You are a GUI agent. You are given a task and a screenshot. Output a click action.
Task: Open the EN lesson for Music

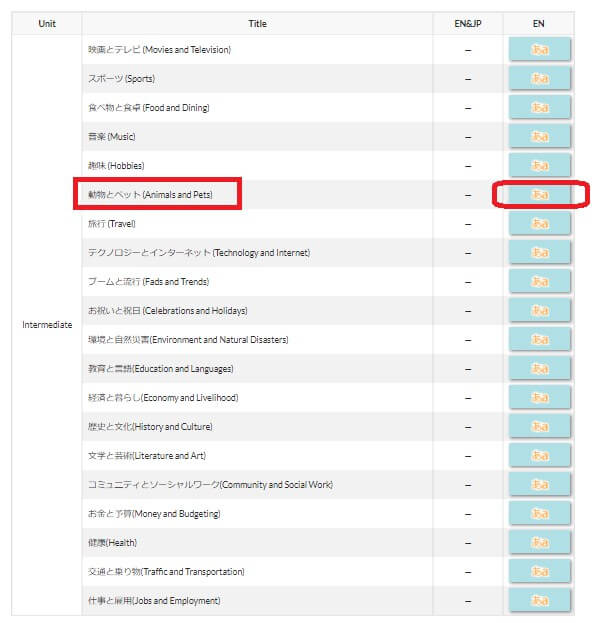tap(540, 136)
